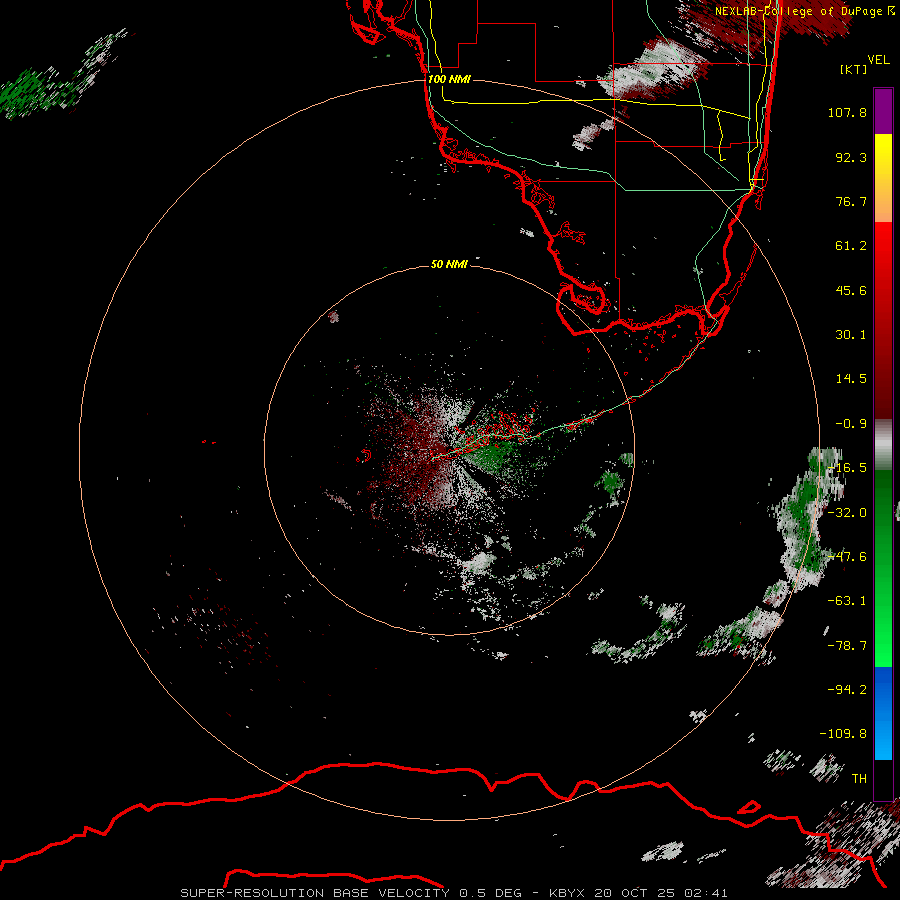Click the 100 NMI range ring label
Viewport: 900px width, 900px height.
point(449,79)
